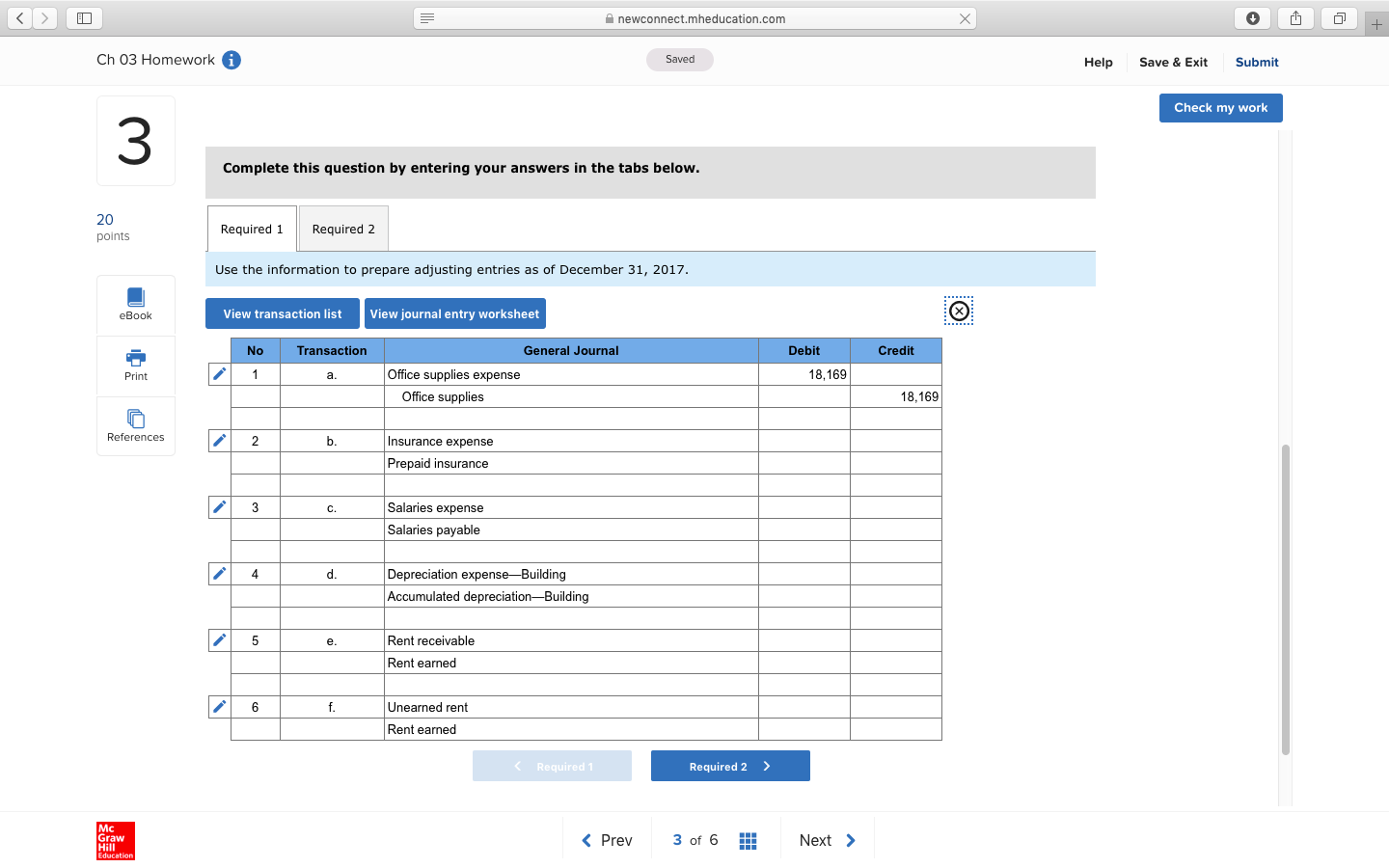This screenshot has height=868, width=1389.
Task: Open the question navigation grid icon
Action: 748,839
